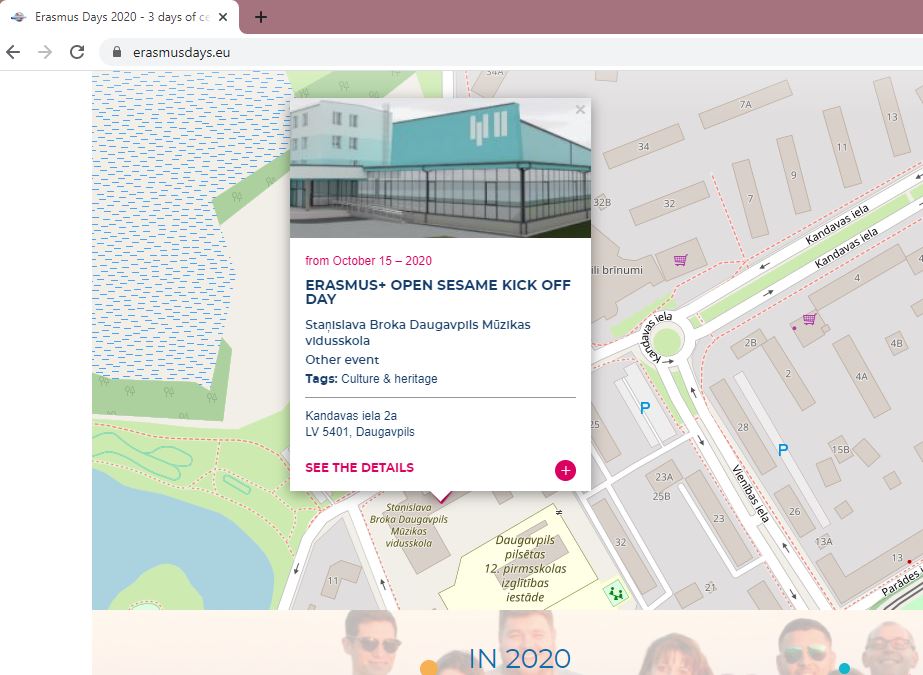
Task: Select 'from October 15 – 2020' date text
Action: point(368,261)
